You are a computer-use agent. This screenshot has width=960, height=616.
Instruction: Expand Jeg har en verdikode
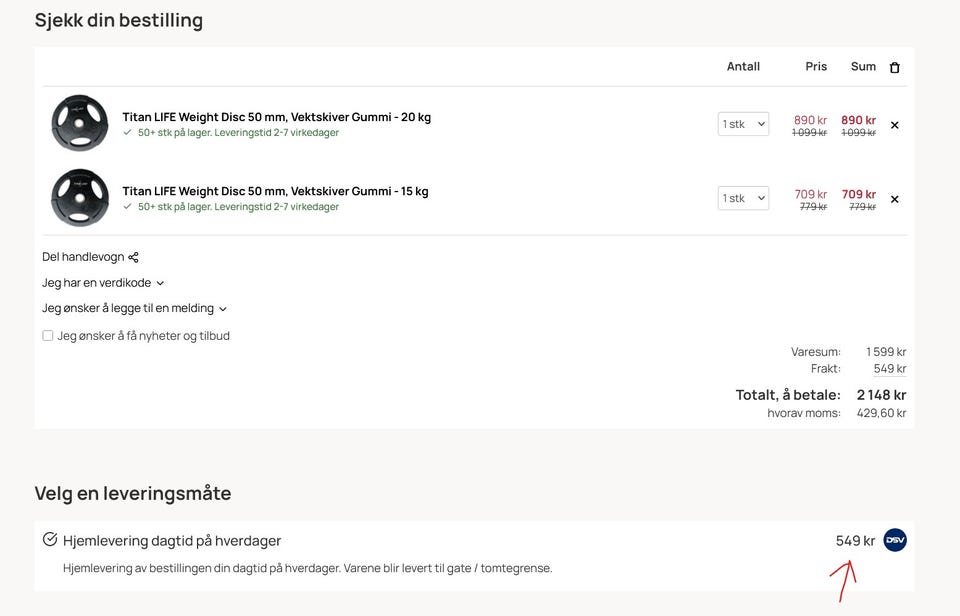(103, 283)
